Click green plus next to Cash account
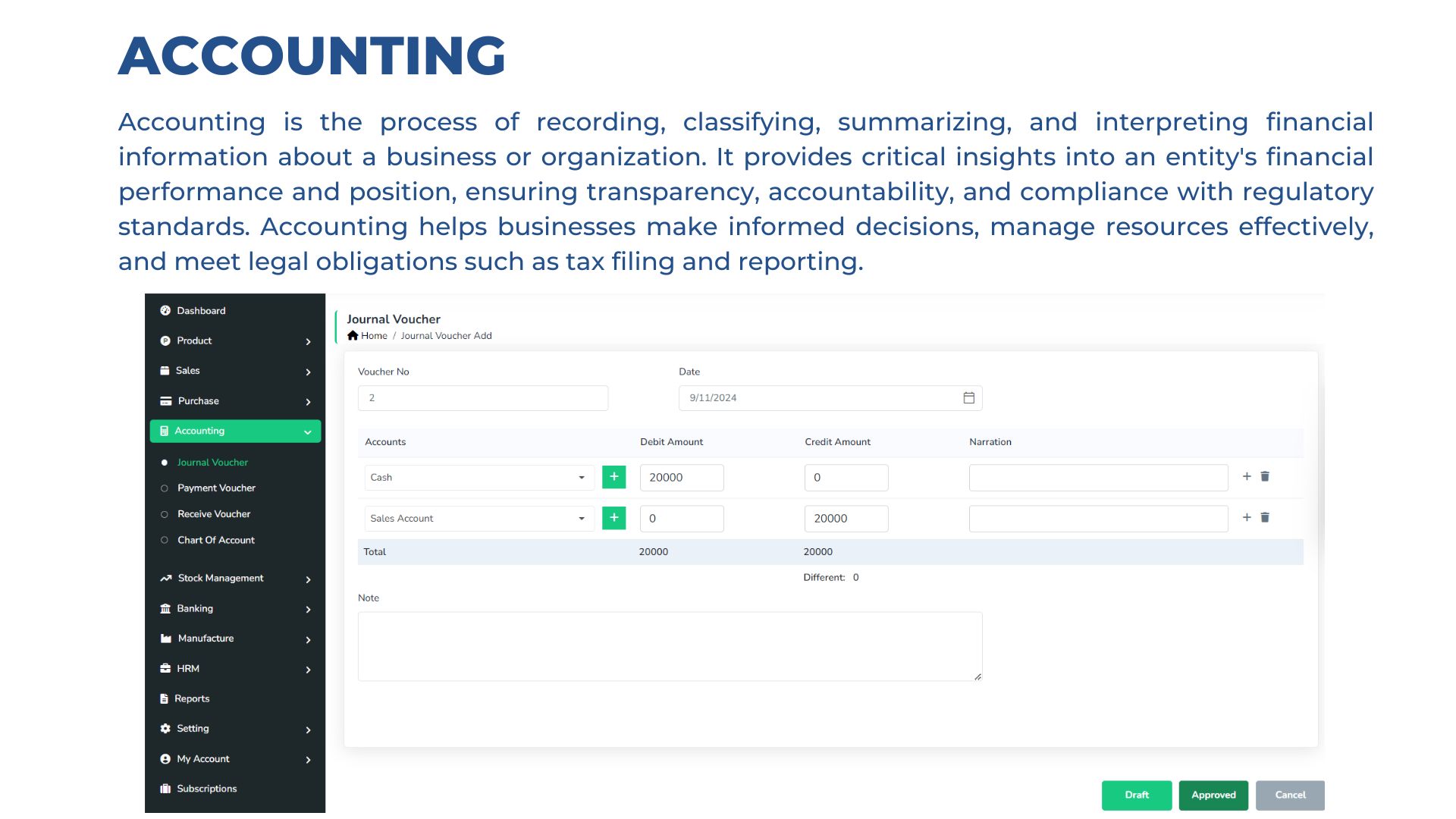 (x=613, y=477)
